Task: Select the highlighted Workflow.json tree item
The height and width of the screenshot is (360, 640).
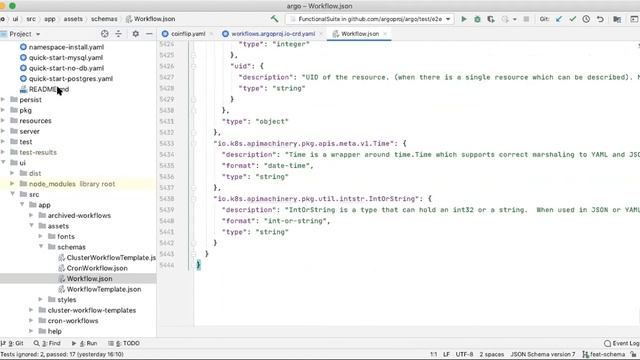Action: pyautogui.click(x=78, y=278)
